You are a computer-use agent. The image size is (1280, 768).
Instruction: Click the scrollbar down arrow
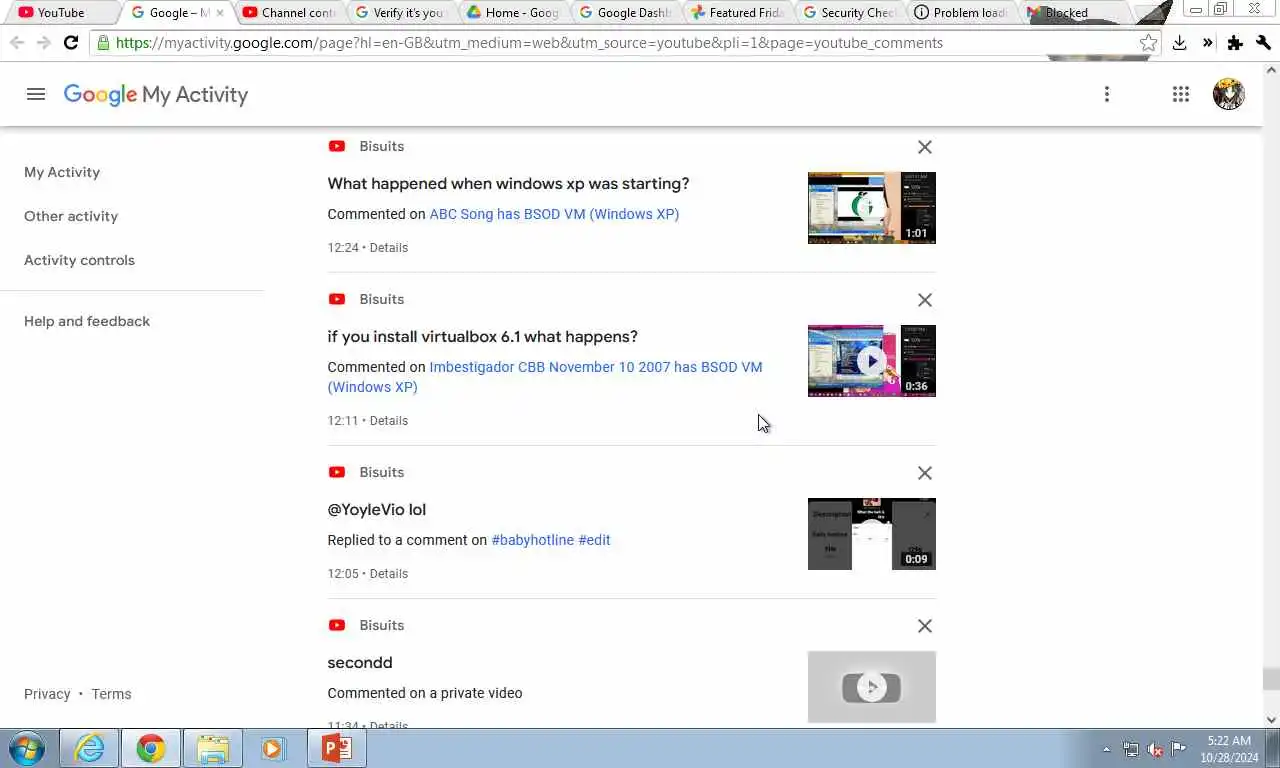pyautogui.click(x=1271, y=719)
